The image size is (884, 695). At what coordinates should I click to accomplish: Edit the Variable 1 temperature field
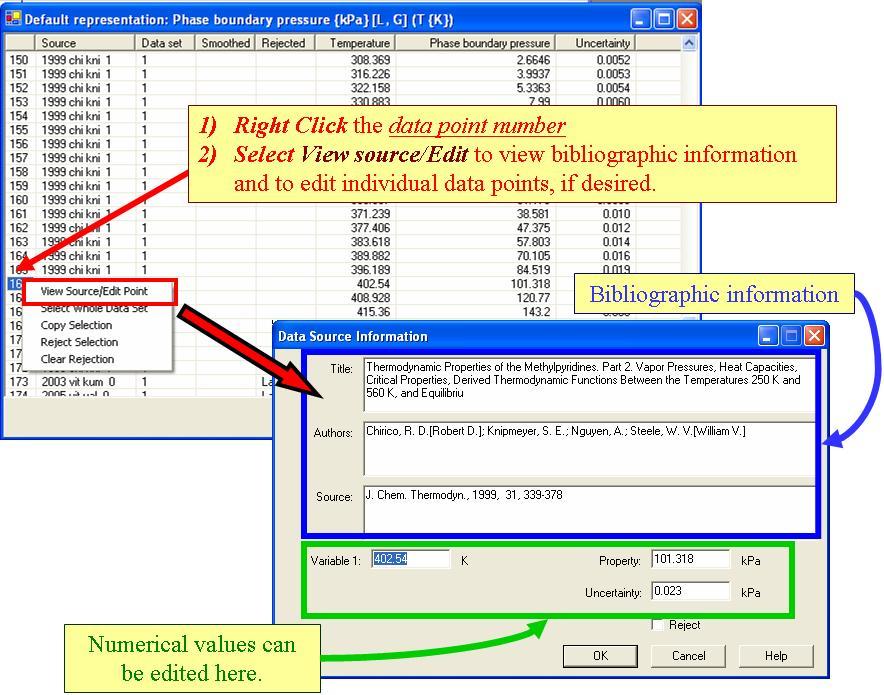click(410, 560)
